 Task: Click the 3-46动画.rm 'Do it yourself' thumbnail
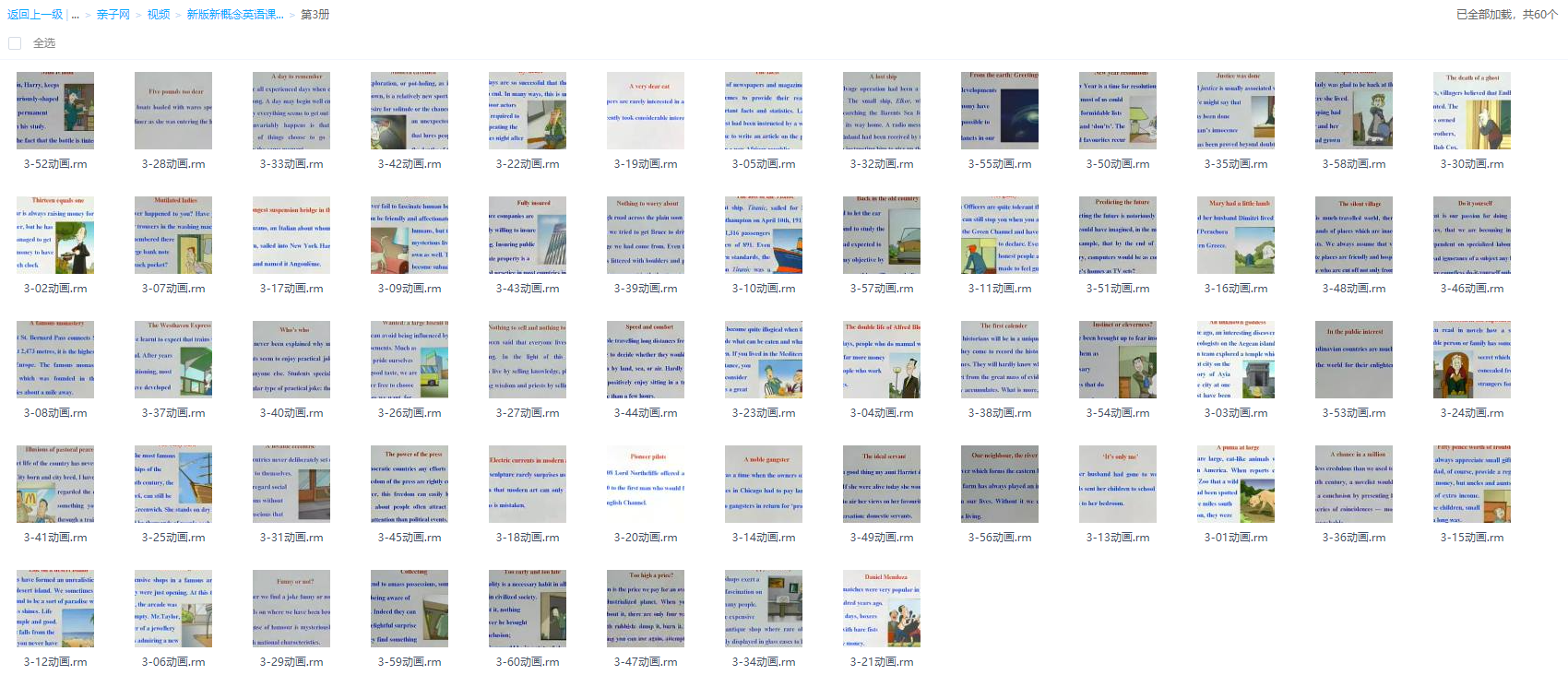tap(1472, 235)
